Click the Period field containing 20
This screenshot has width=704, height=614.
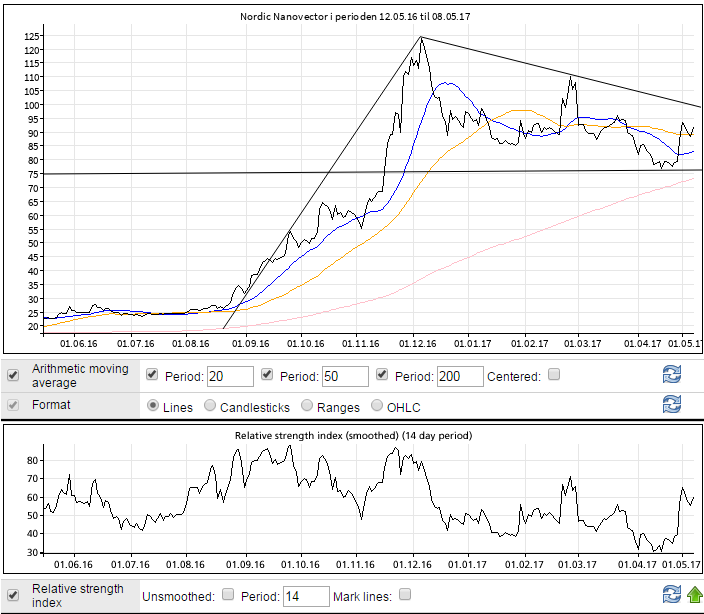(x=230, y=376)
